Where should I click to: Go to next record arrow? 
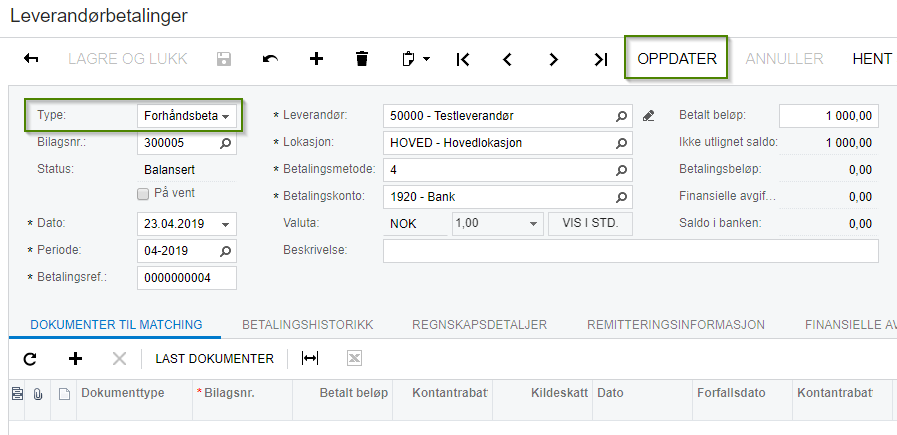point(553,59)
